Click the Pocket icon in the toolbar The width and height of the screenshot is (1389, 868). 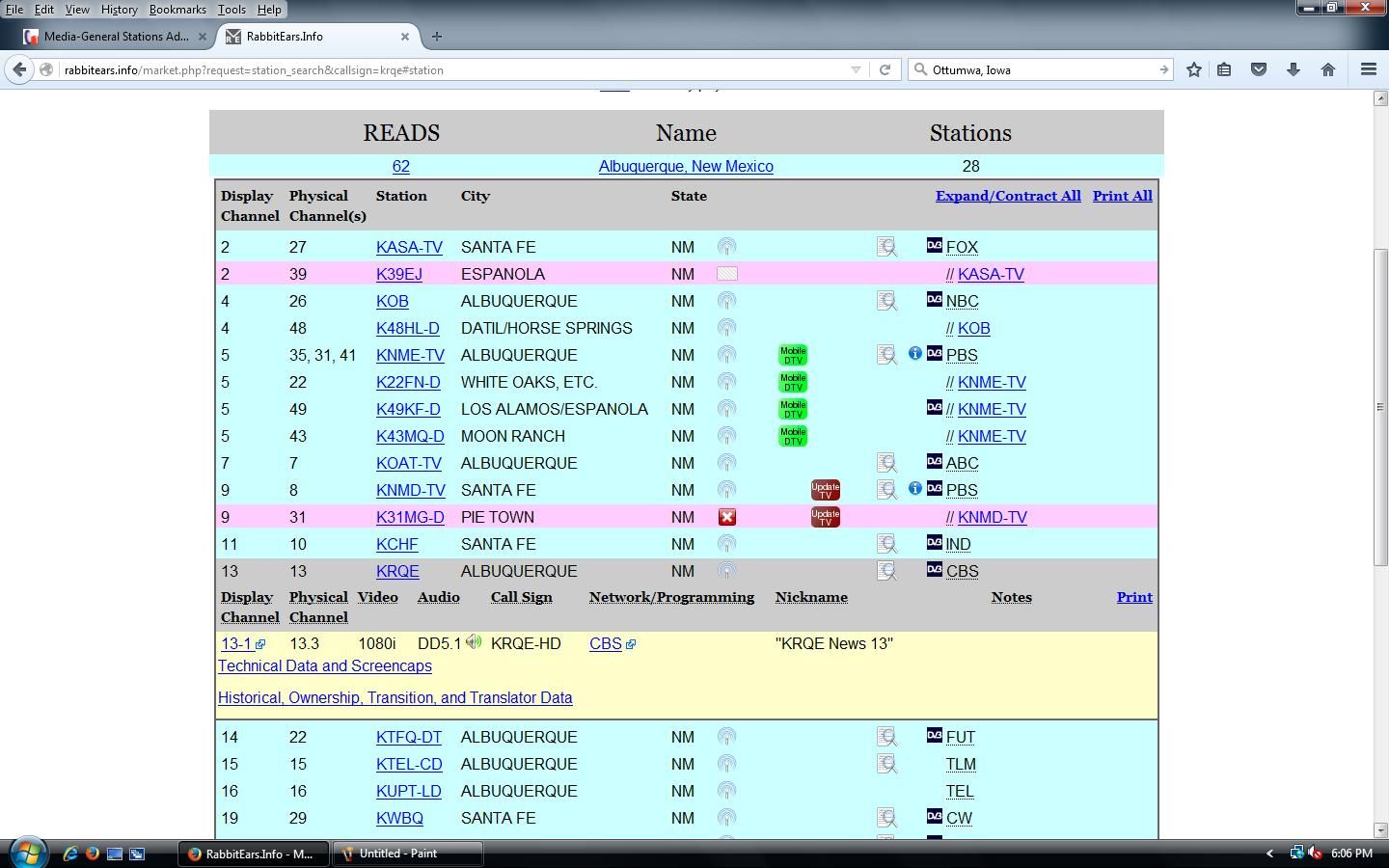coord(1259,69)
